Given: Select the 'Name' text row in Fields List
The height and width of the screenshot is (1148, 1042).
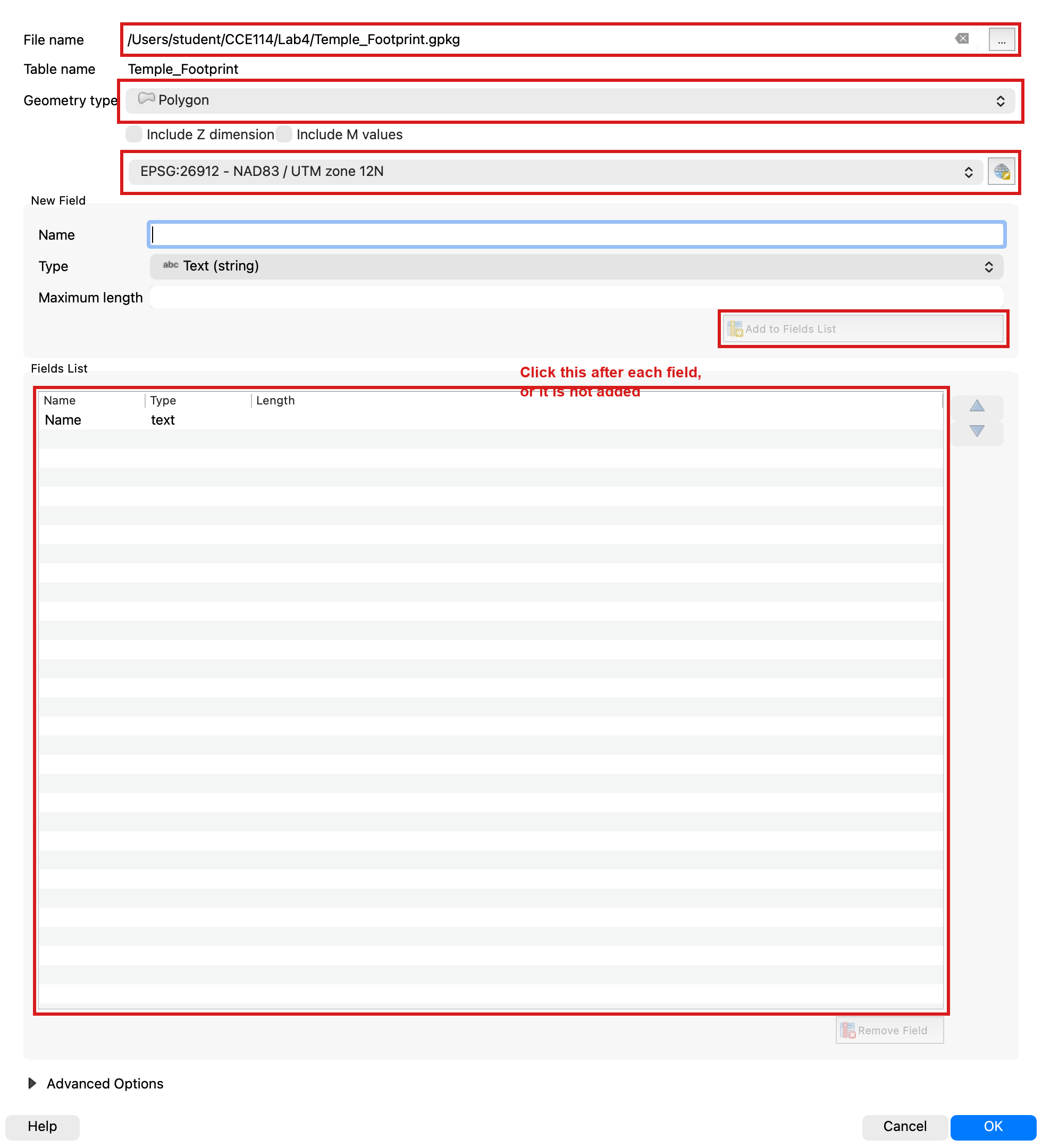Looking at the screenshot, I should [490, 420].
